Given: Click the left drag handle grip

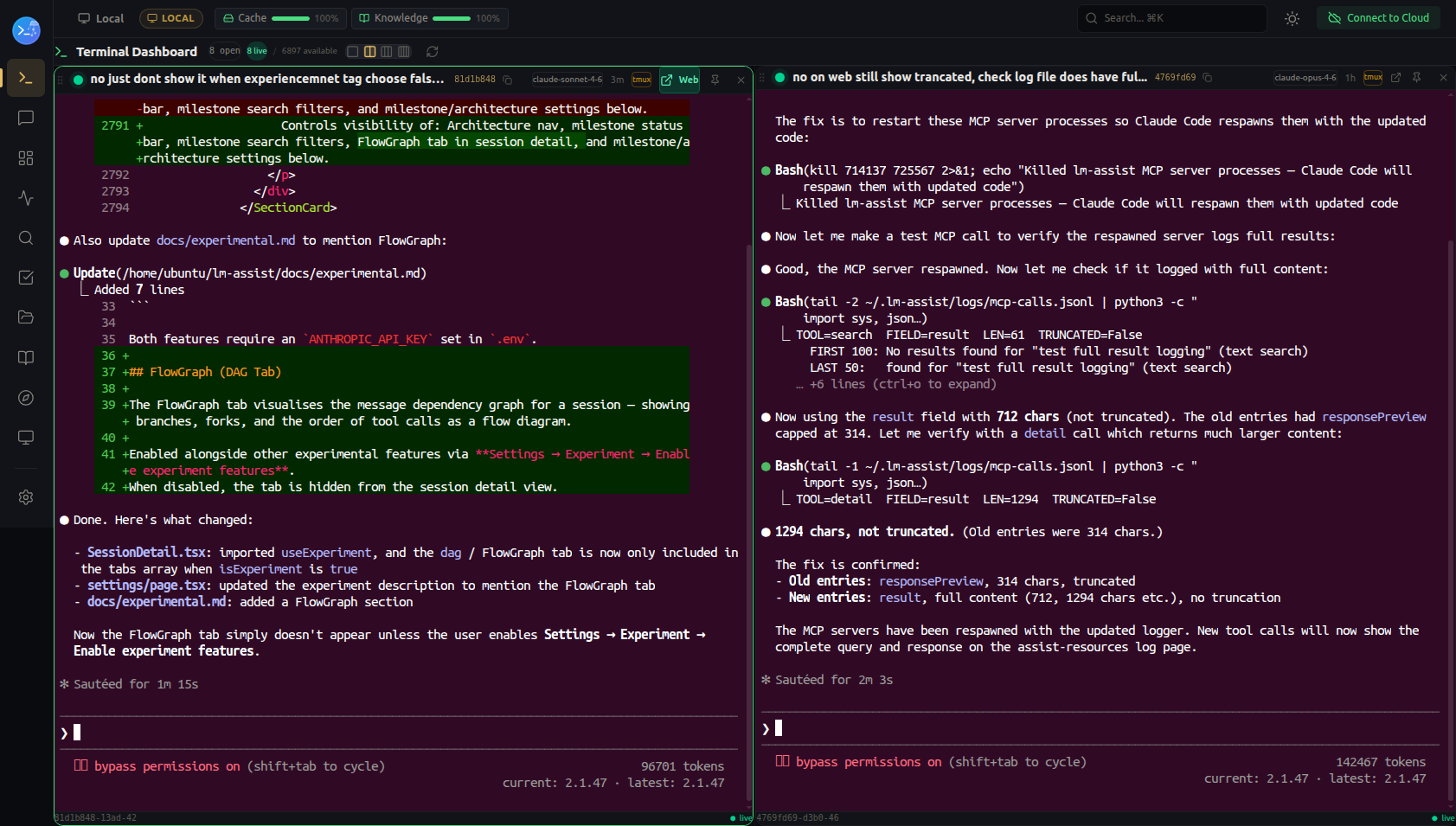Looking at the screenshot, I should pyautogui.click(x=61, y=80).
